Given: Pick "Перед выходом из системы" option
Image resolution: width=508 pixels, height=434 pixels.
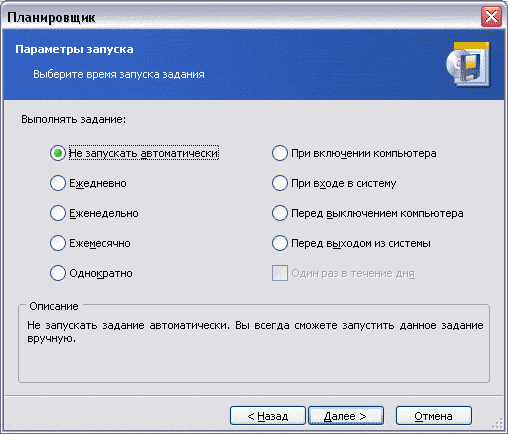Looking at the screenshot, I should coord(280,243).
